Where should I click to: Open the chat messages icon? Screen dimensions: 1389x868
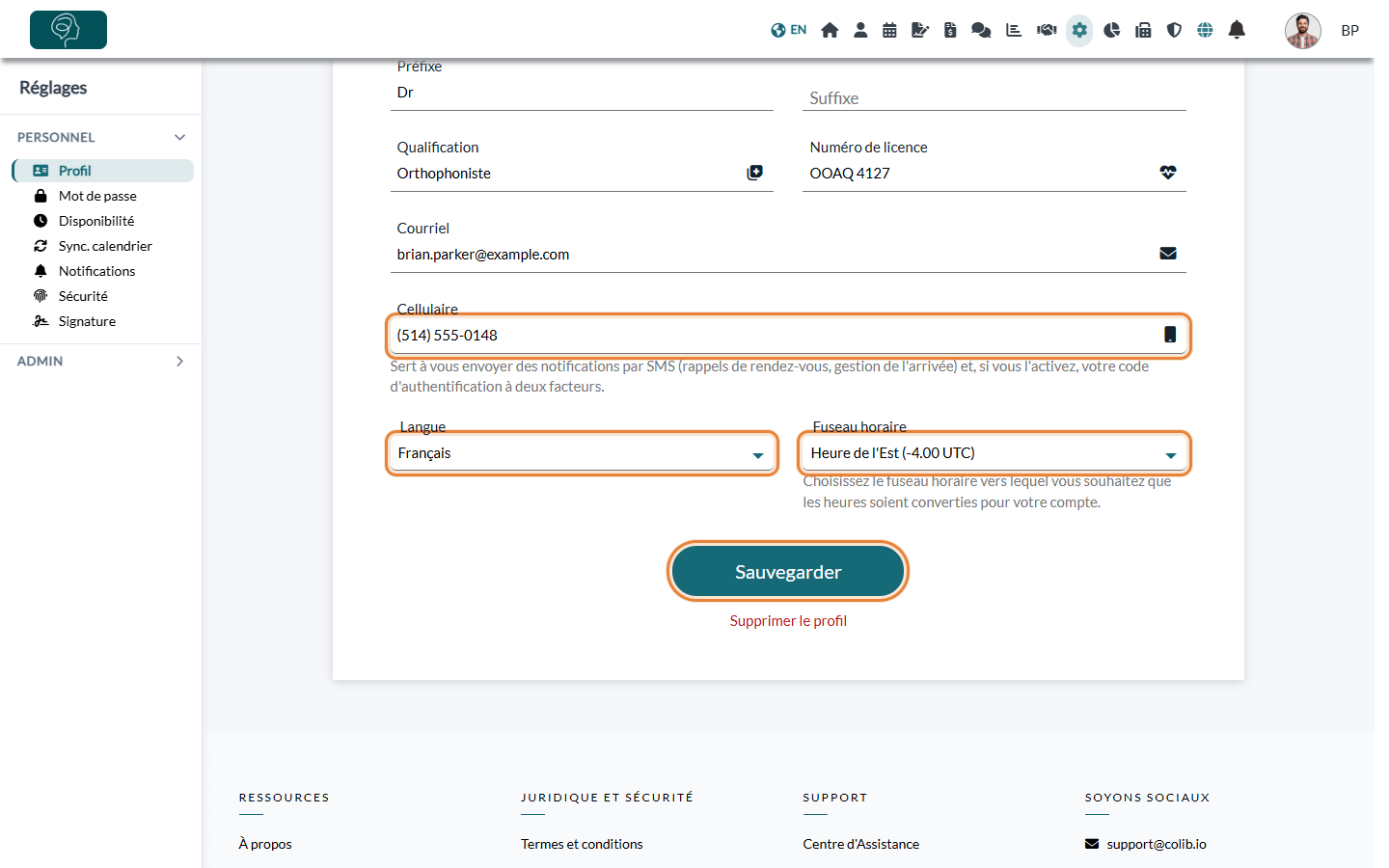[x=981, y=30]
